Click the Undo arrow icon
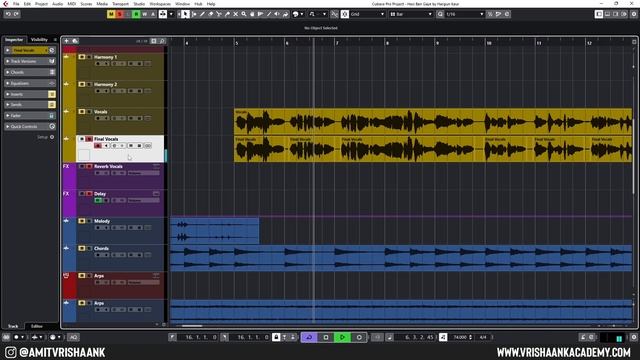 pos(8,14)
